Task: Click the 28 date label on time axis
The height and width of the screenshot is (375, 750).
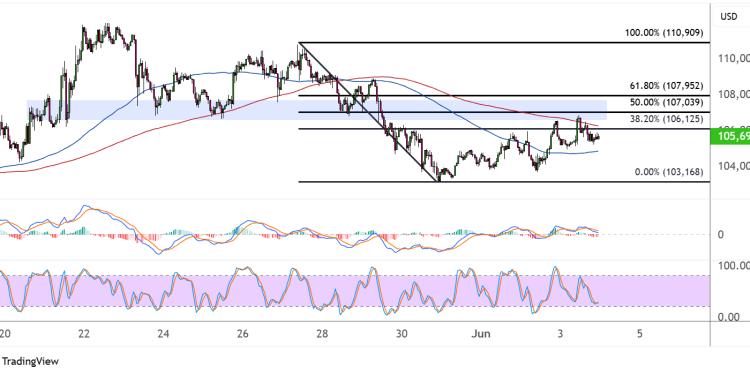Action: tap(322, 333)
